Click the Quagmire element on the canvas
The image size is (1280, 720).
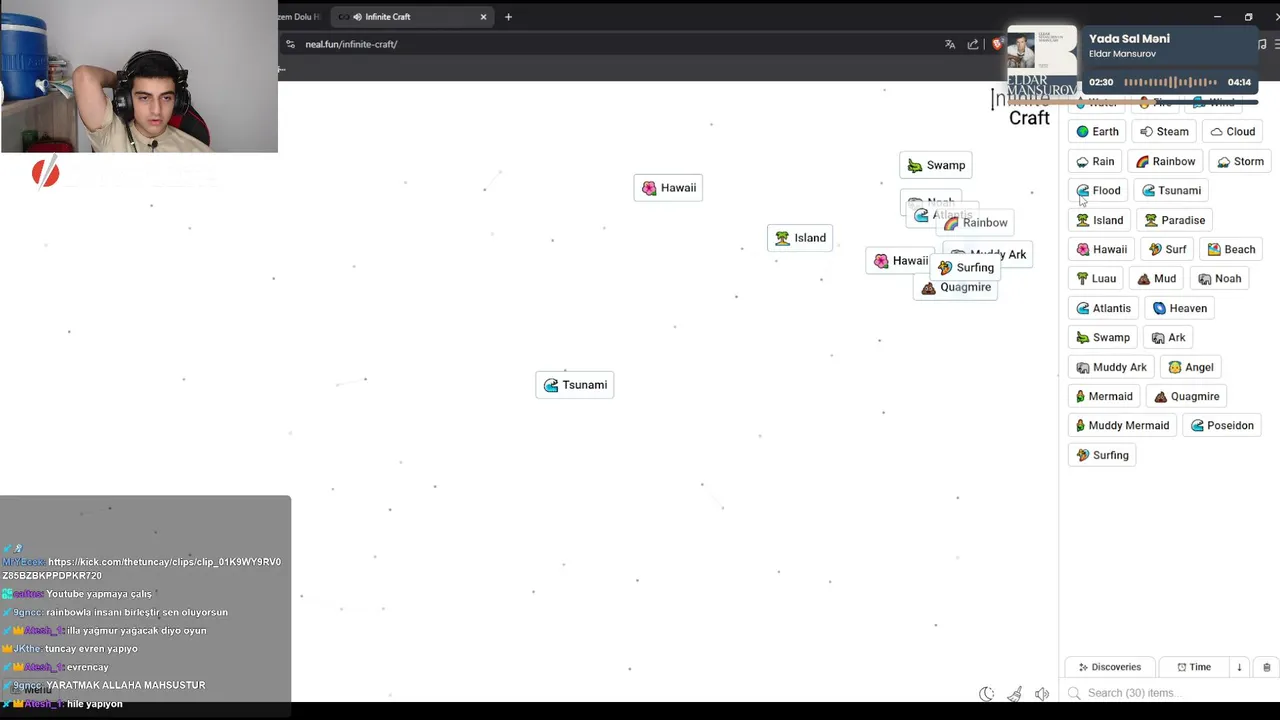point(956,287)
